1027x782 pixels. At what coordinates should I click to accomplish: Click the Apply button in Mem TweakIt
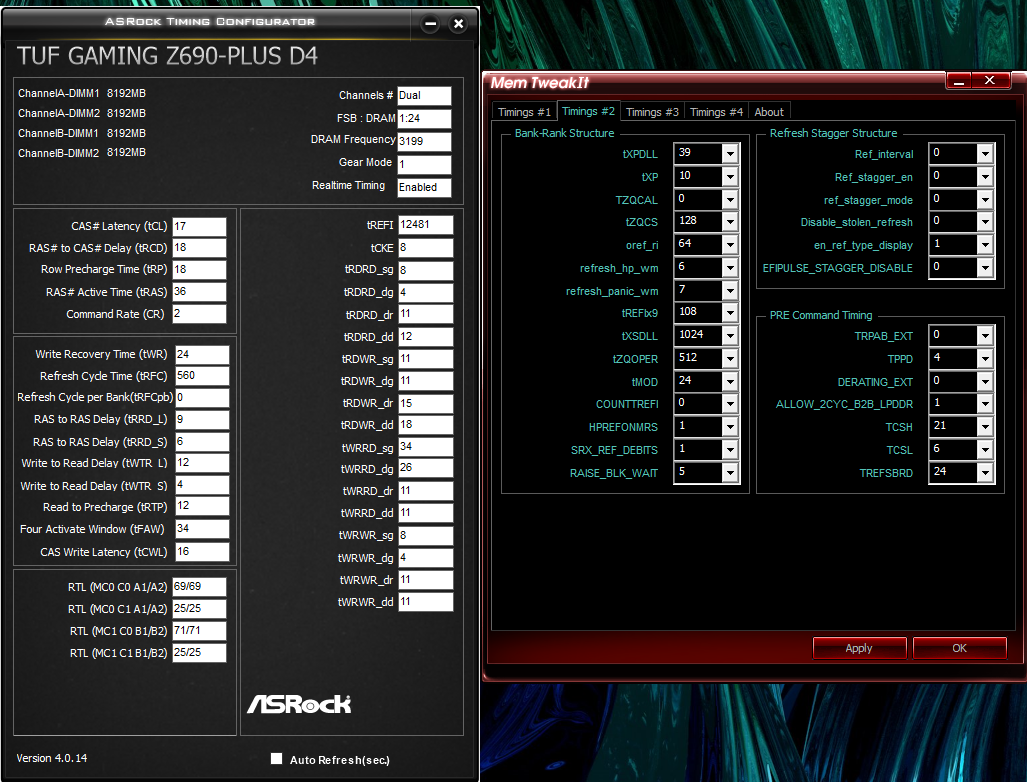859,648
